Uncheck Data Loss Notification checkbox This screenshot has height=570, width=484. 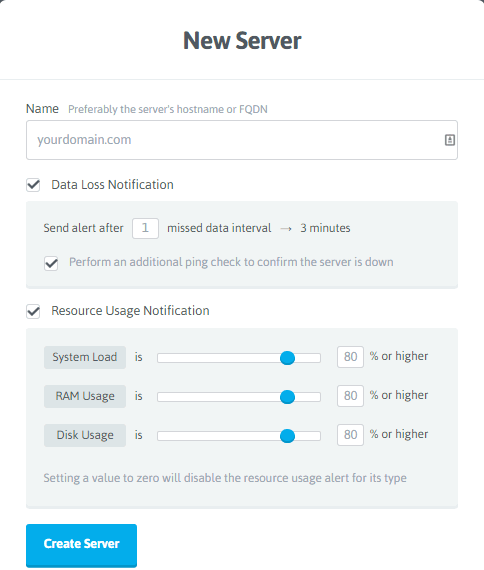tap(33, 185)
